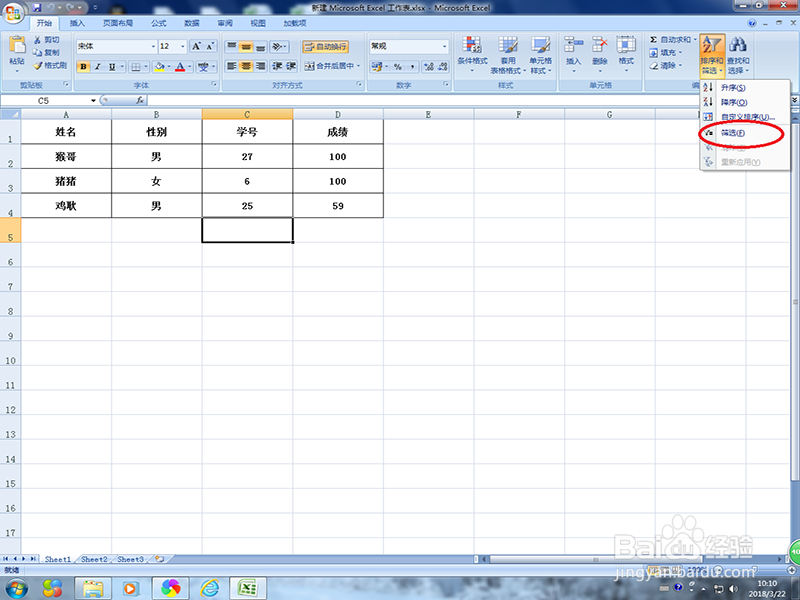
Task: Choose Filter (筛选) menu entry
Action: click(x=745, y=133)
